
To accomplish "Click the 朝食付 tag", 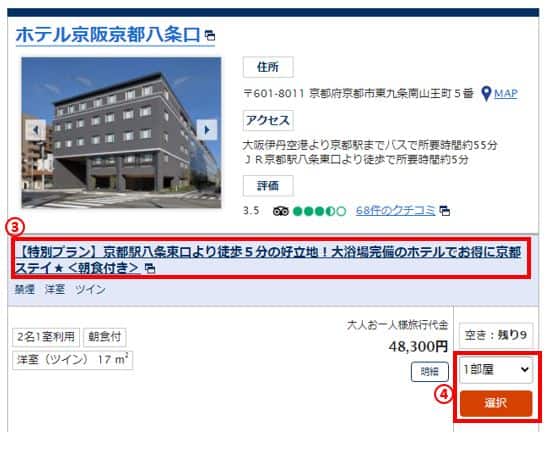I will [x=105, y=337].
